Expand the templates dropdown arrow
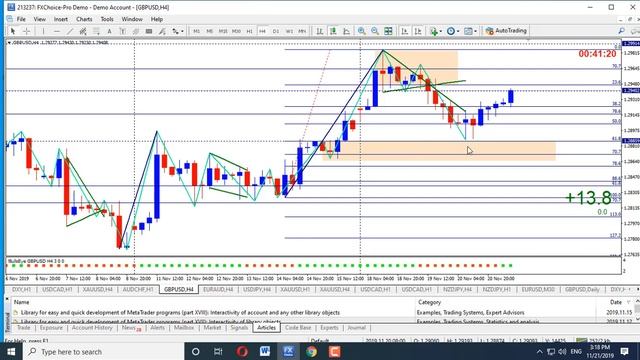The height and width of the screenshot is (360, 640). point(475,31)
